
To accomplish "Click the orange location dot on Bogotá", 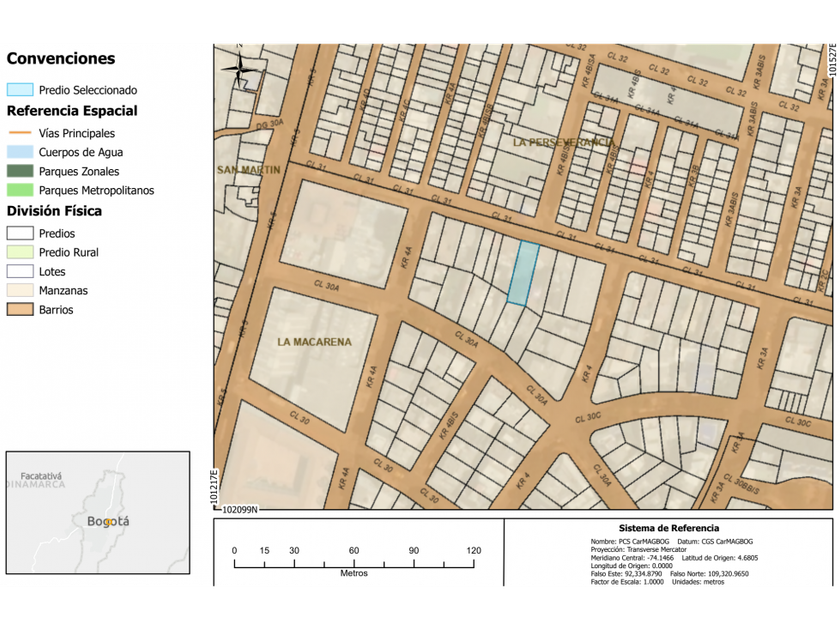I will 108,522.
